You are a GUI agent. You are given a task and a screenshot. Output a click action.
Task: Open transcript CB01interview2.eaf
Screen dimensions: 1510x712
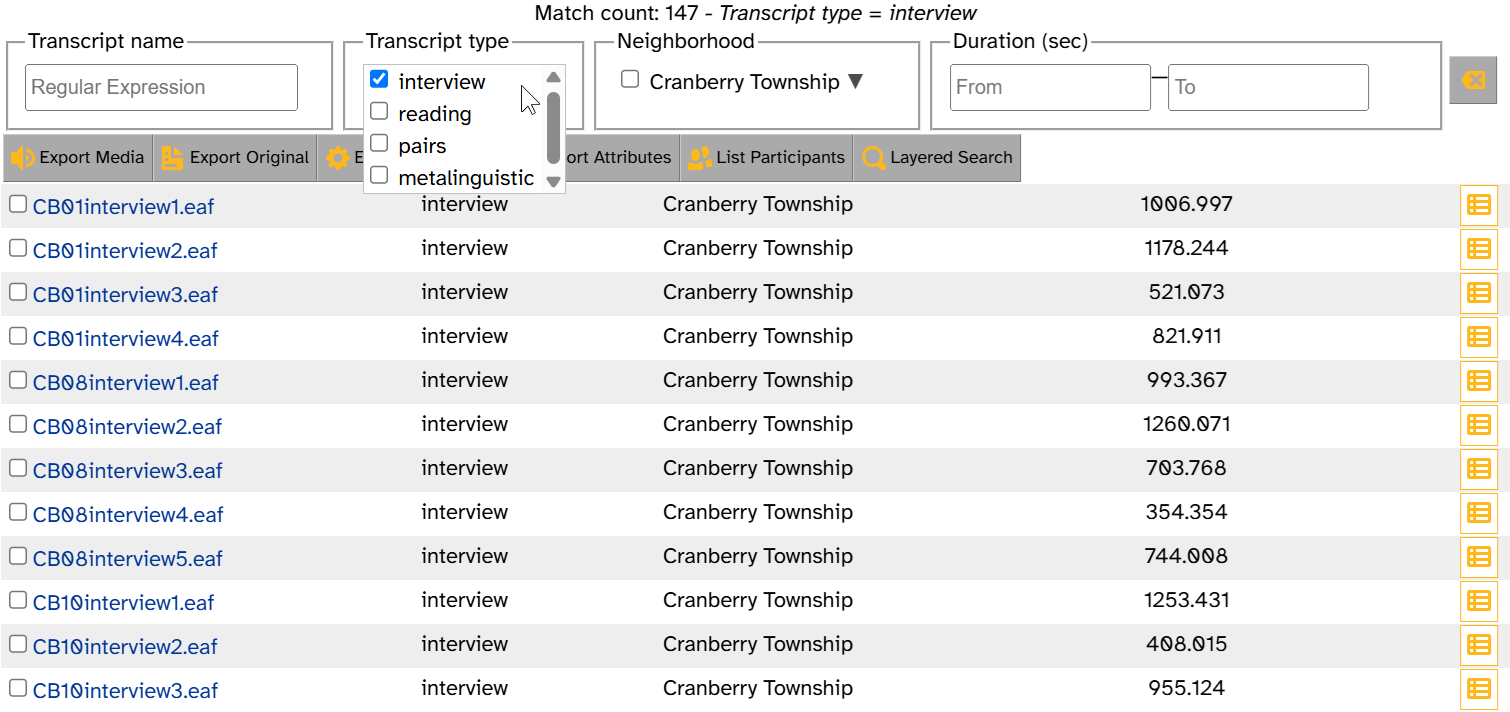(x=125, y=251)
